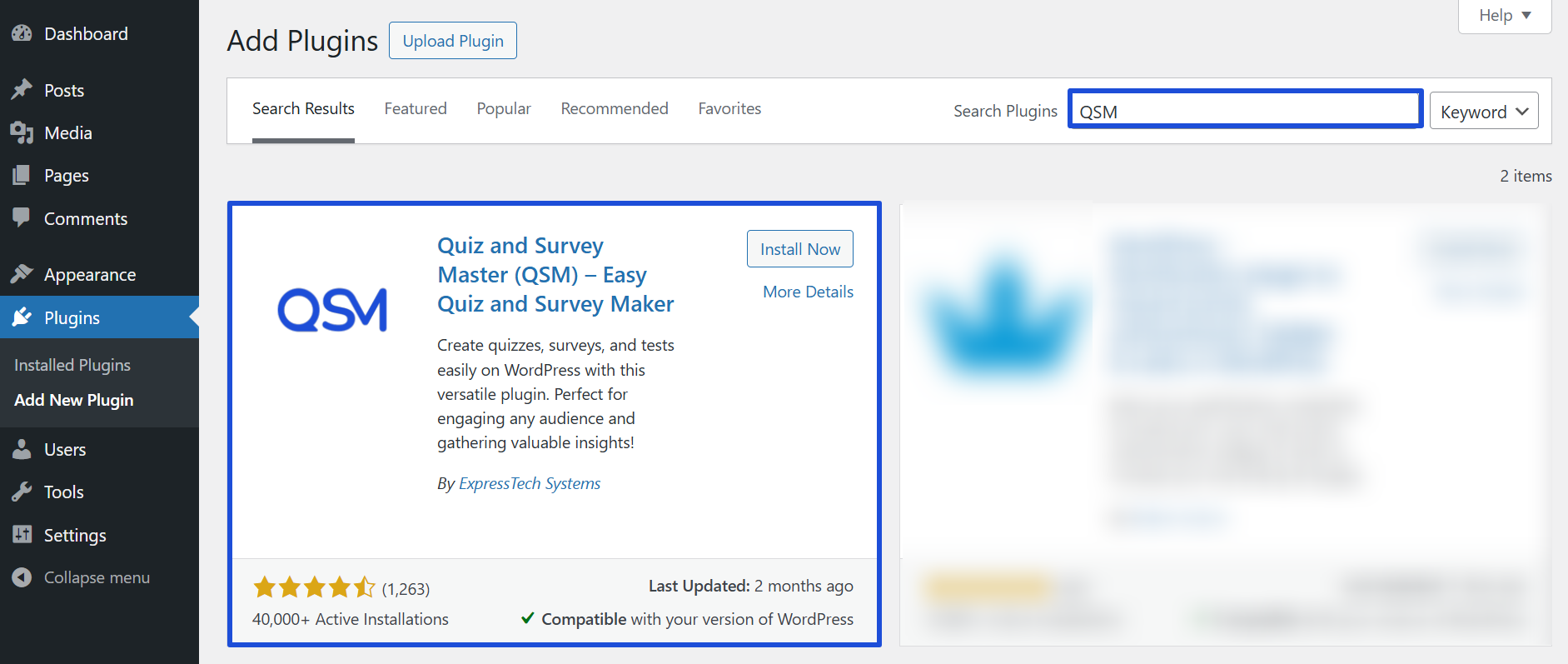Click the Upload Plugin button
Viewport: 1568px width, 664px height.
pyautogui.click(x=453, y=41)
